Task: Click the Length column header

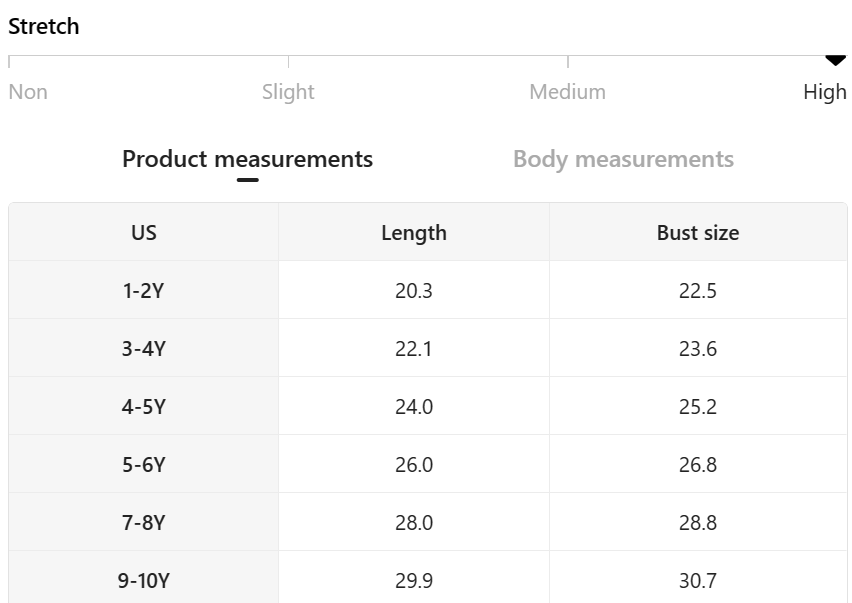Action: click(414, 233)
